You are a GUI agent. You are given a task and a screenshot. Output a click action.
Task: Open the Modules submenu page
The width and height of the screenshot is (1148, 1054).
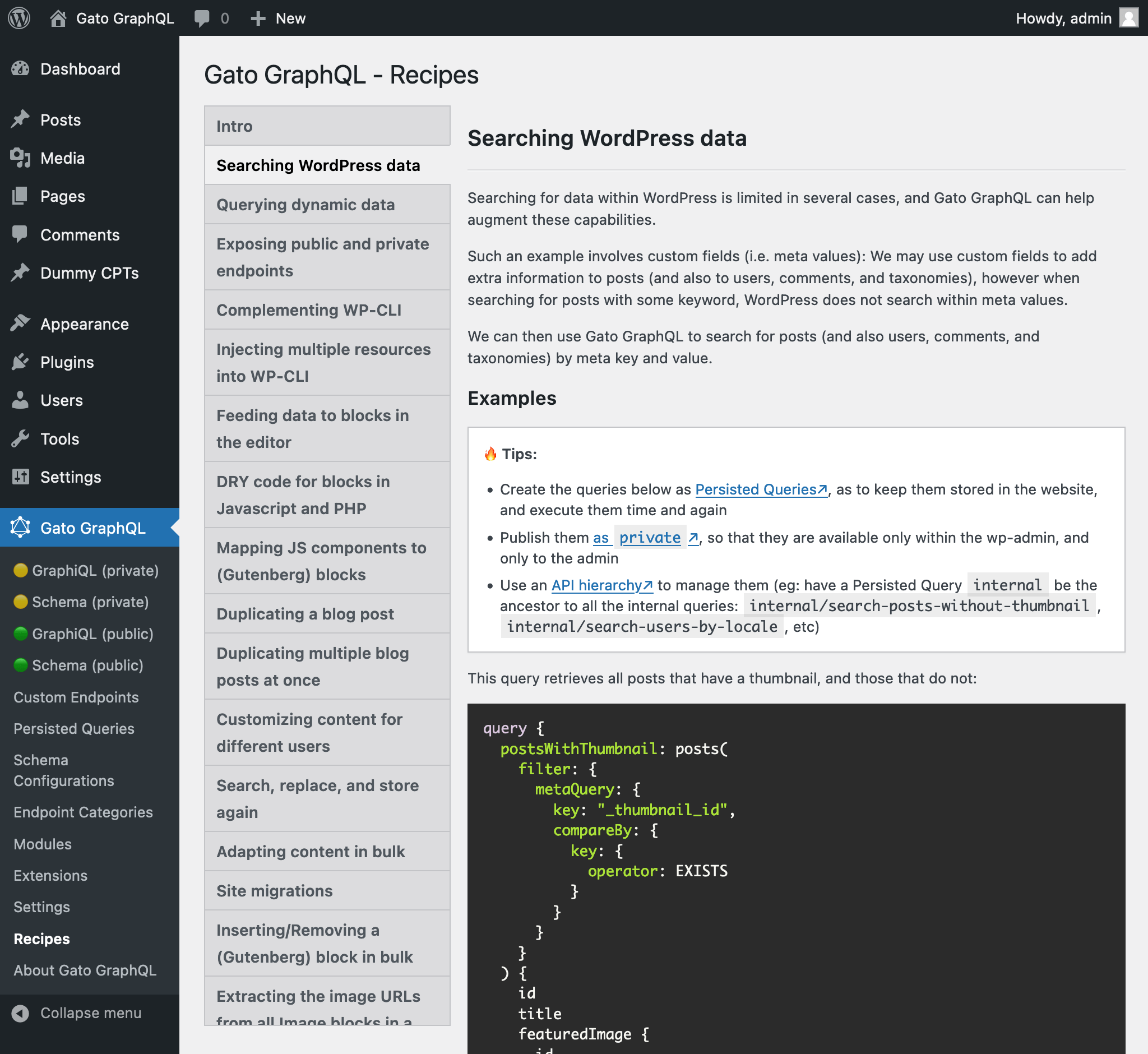[x=43, y=844]
